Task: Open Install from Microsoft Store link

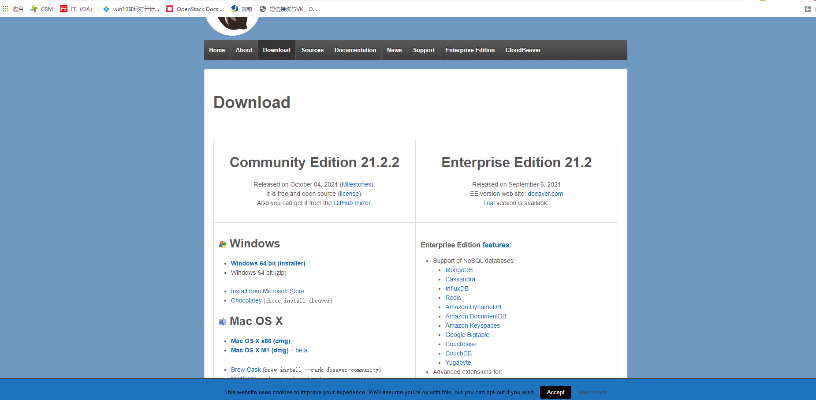Action: point(267,290)
